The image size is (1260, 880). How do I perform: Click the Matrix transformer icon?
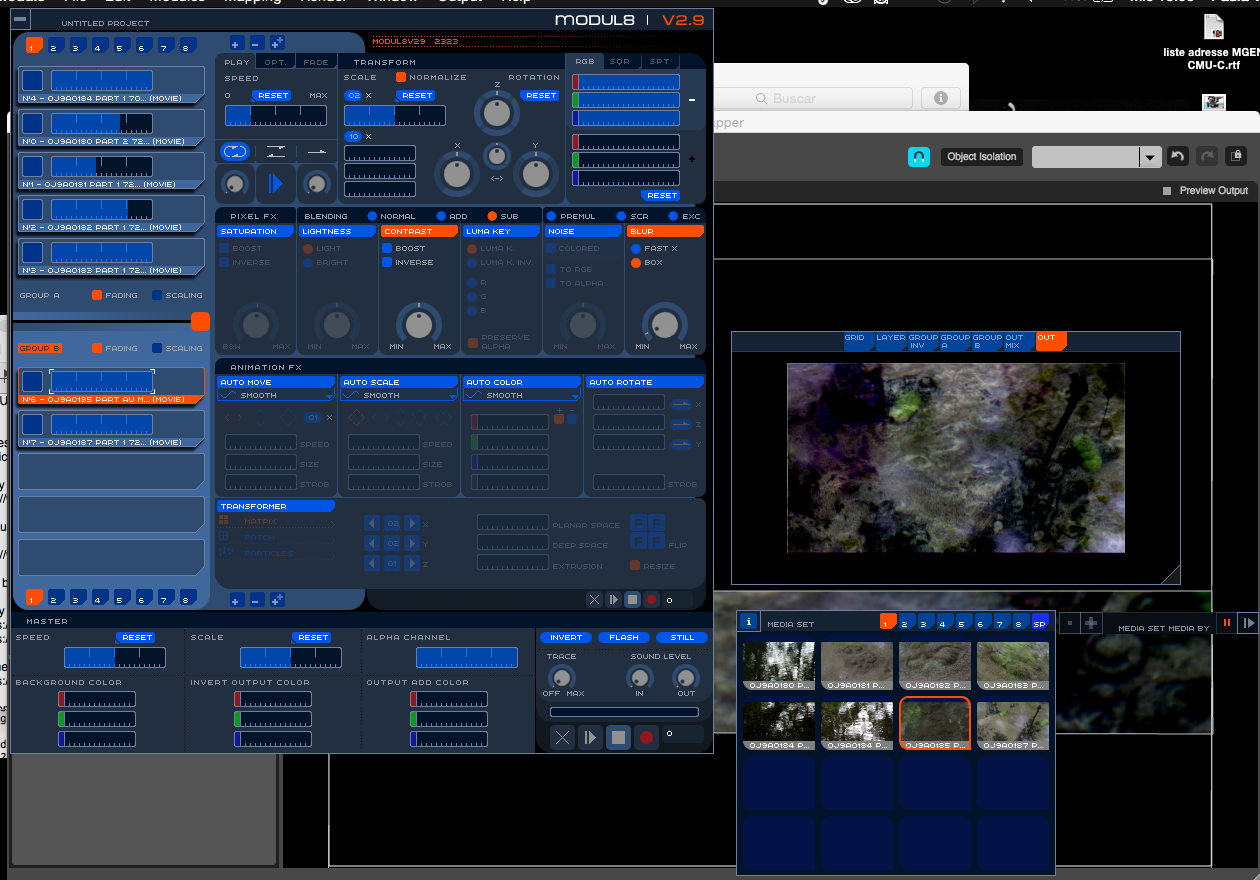(224, 522)
